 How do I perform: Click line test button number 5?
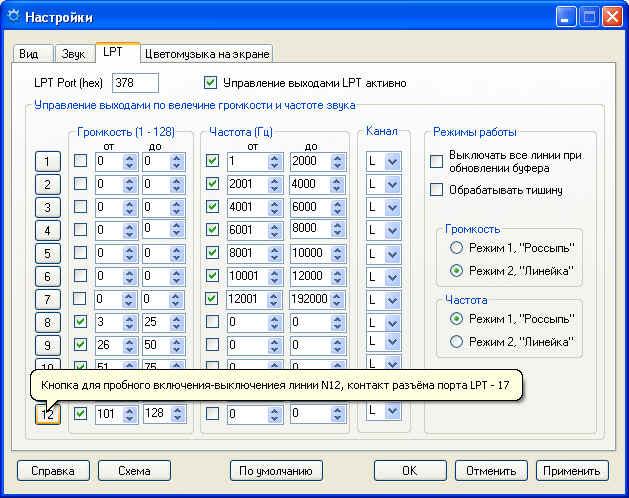[x=48, y=254]
